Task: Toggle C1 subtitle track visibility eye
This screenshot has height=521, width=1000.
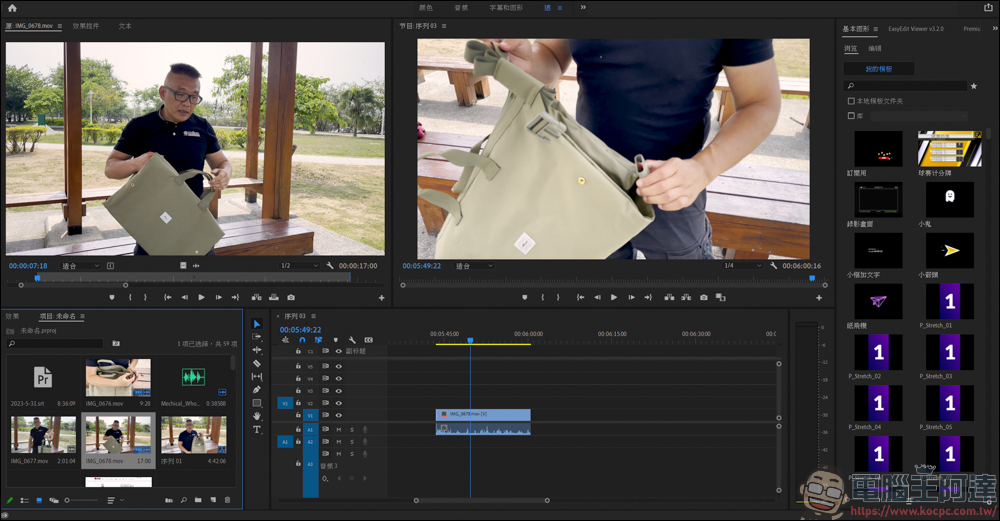Action: click(339, 351)
